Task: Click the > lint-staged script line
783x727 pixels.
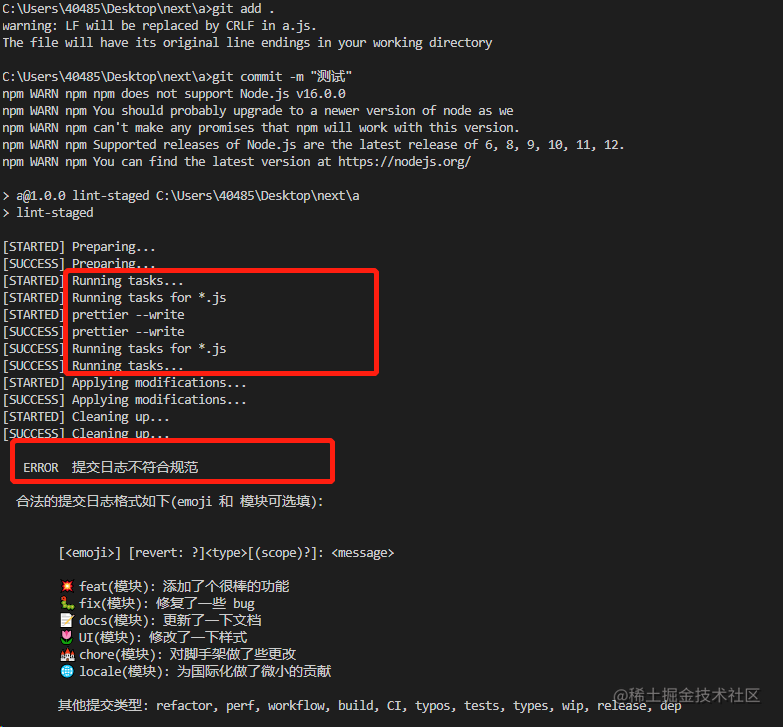Action: coord(48,212)
